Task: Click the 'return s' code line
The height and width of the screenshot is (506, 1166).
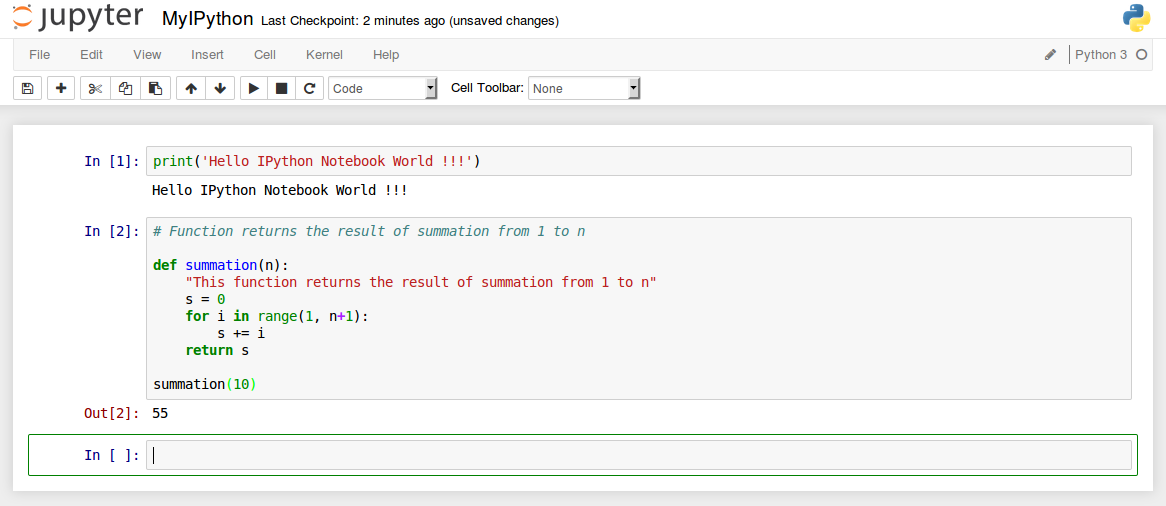Action: click(217, 350)
